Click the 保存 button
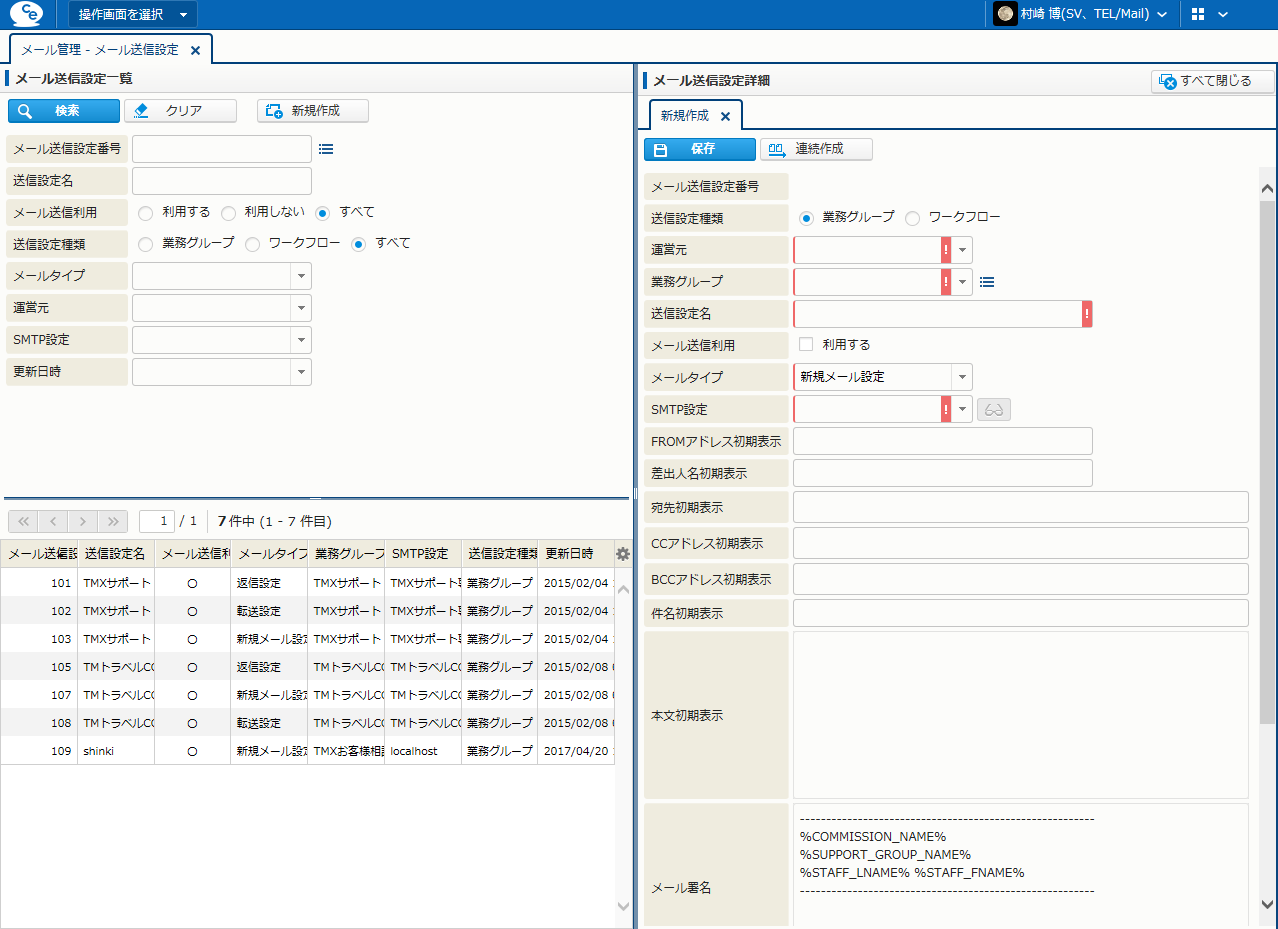1278x929 pixels. tap(700, 149)
